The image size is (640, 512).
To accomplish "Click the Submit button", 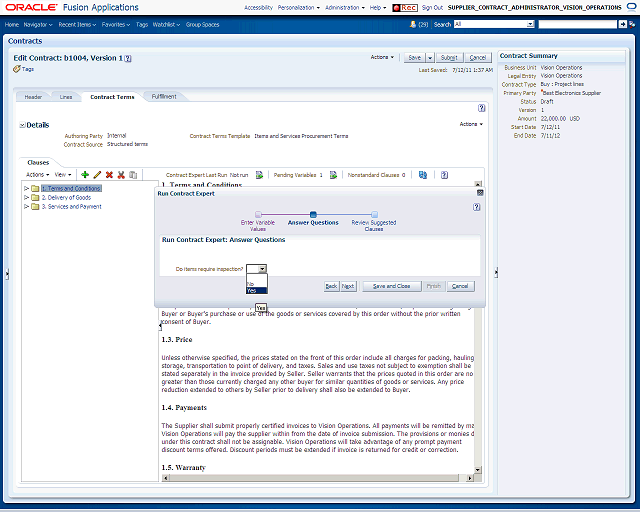I will point(449,58).
